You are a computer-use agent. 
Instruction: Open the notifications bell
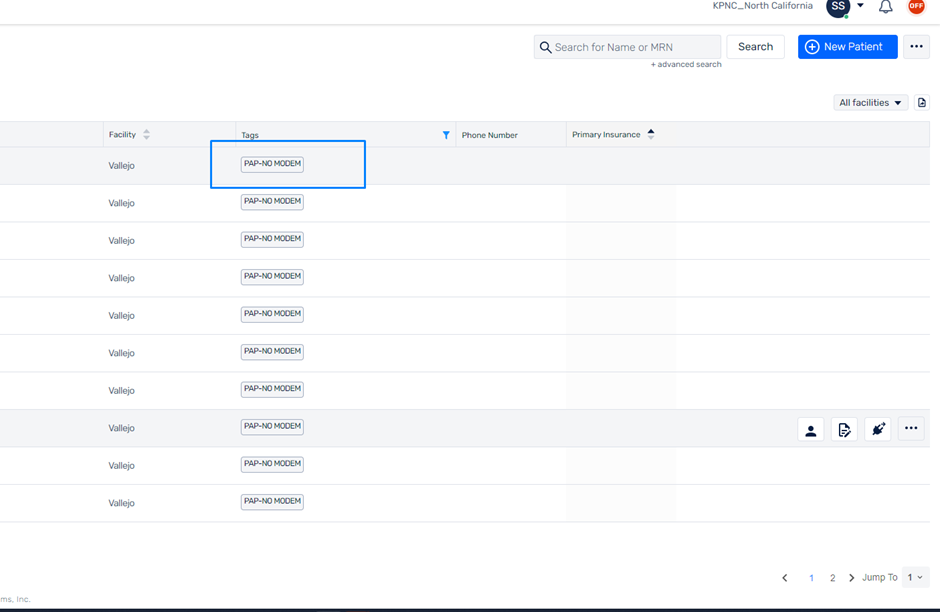[x=885, y=7]
